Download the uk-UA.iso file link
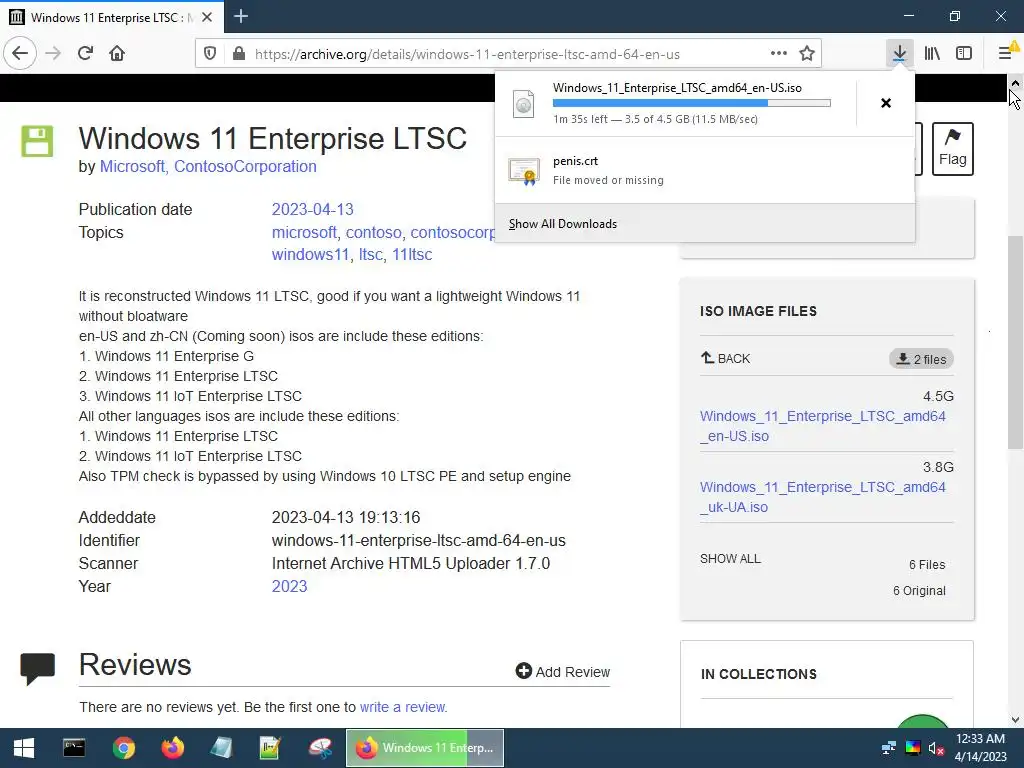Viewport: 1024px width, 768px height. (x=822, y=497)
